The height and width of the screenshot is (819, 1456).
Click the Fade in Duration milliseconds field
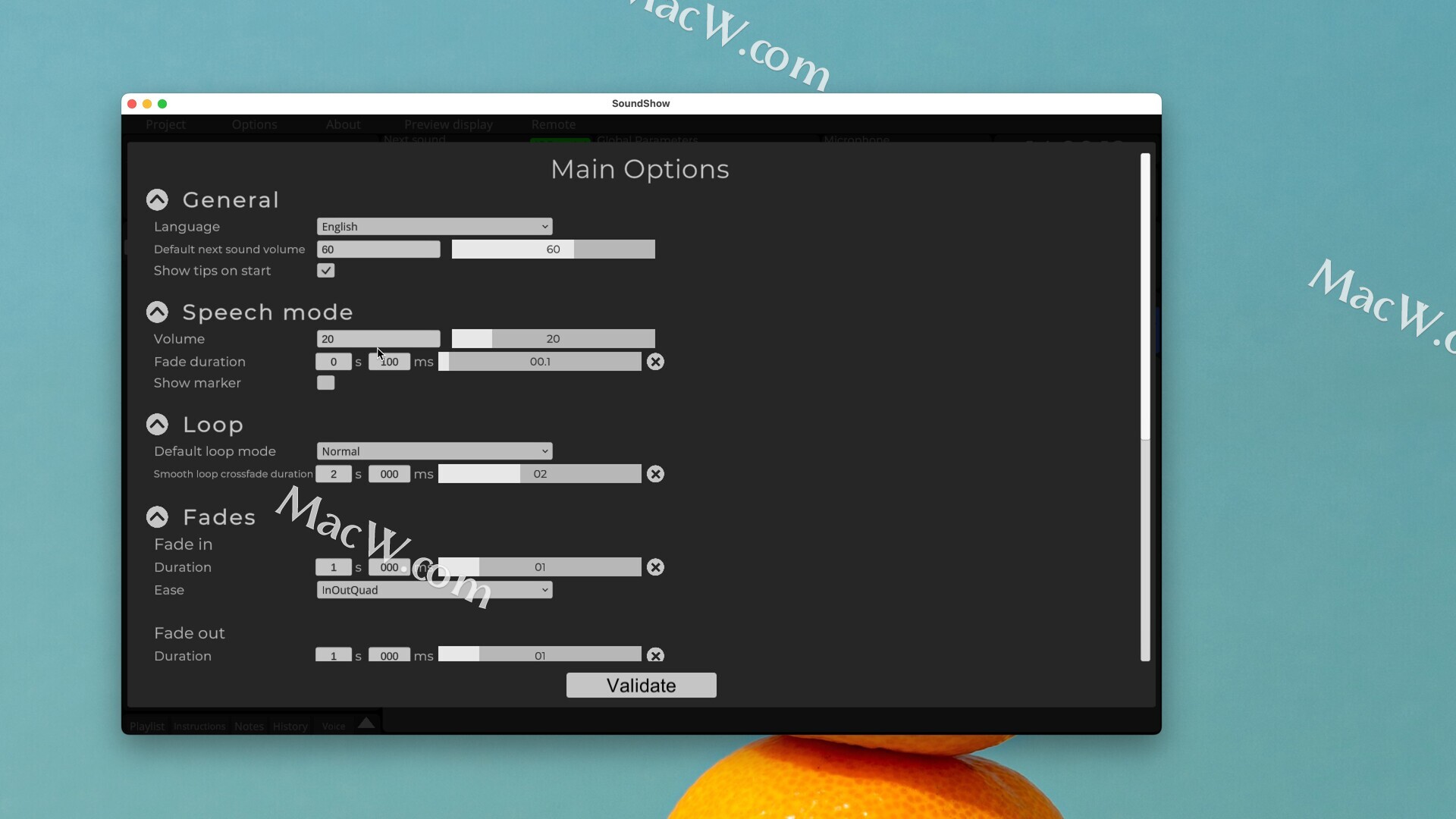(x=389, y=567)
